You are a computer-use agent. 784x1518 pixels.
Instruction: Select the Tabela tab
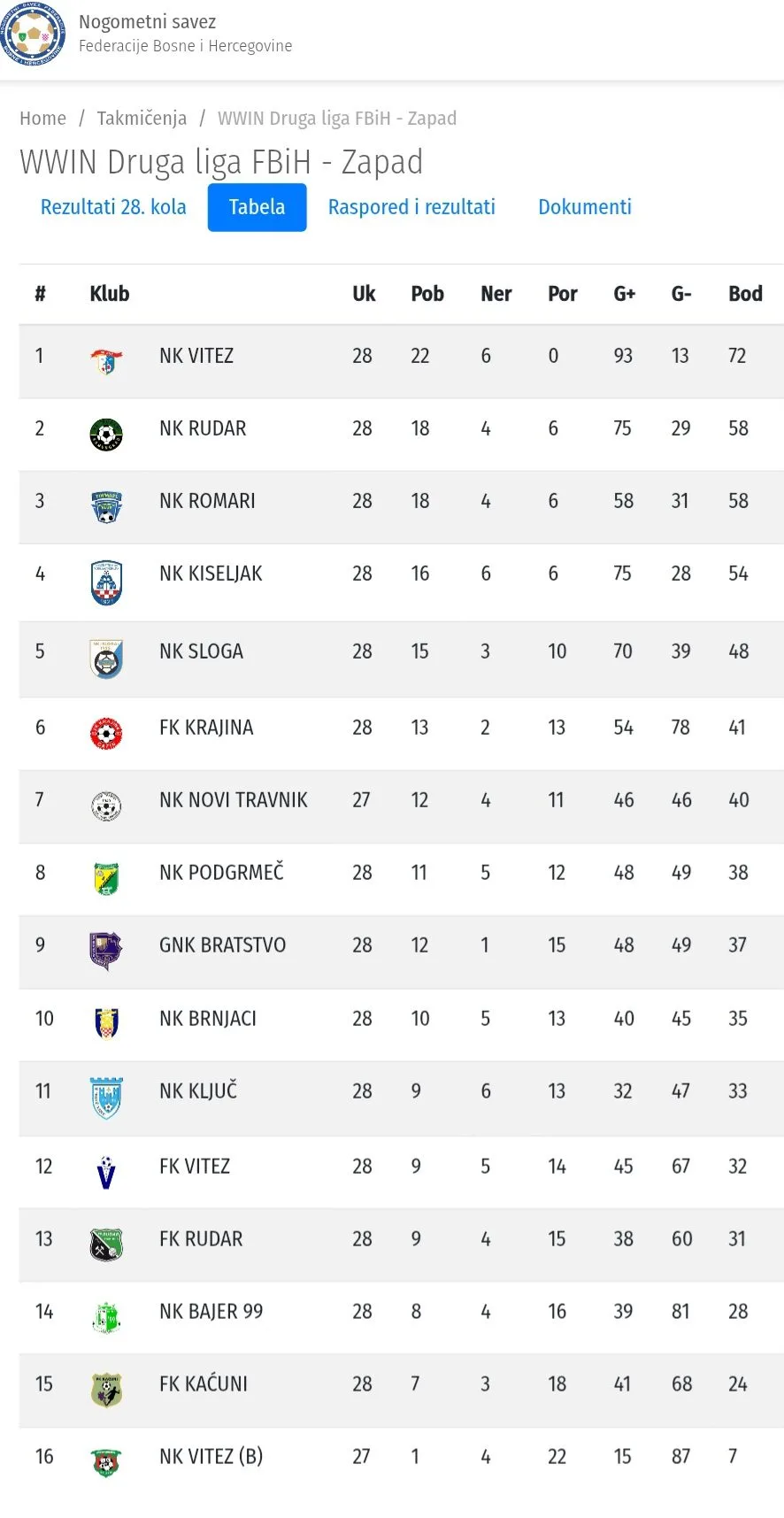click(257, 207)
